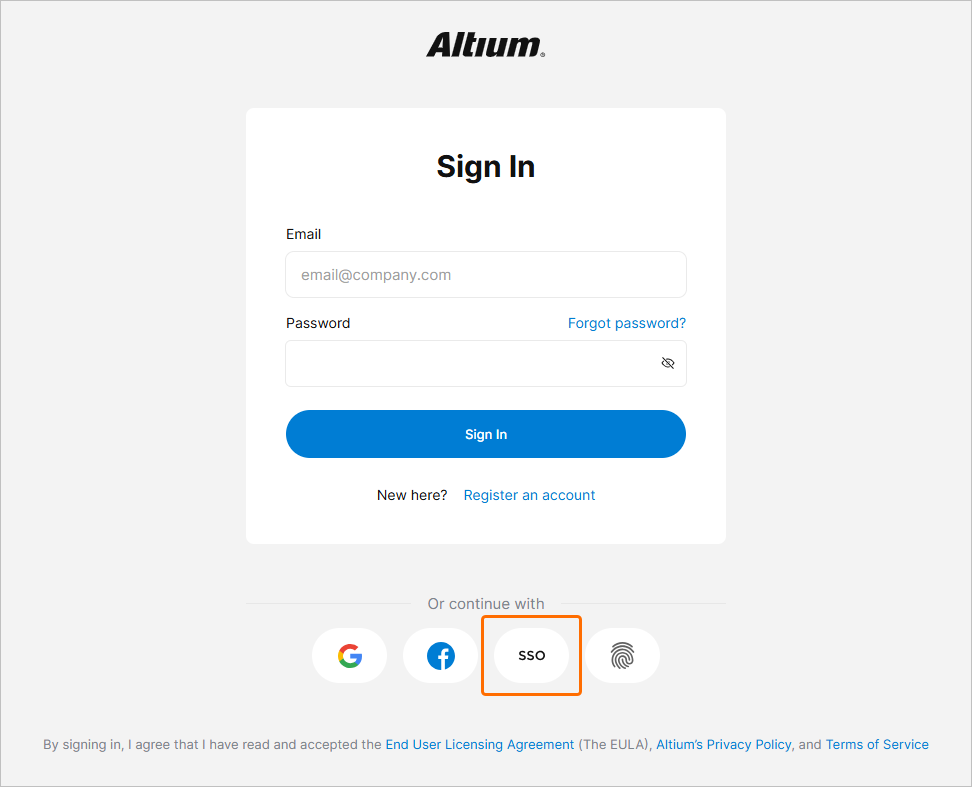Continue with Facebook sign-in icon
Image resolution: width=972 pixels, height=787 pixels.
pos(441,656)
